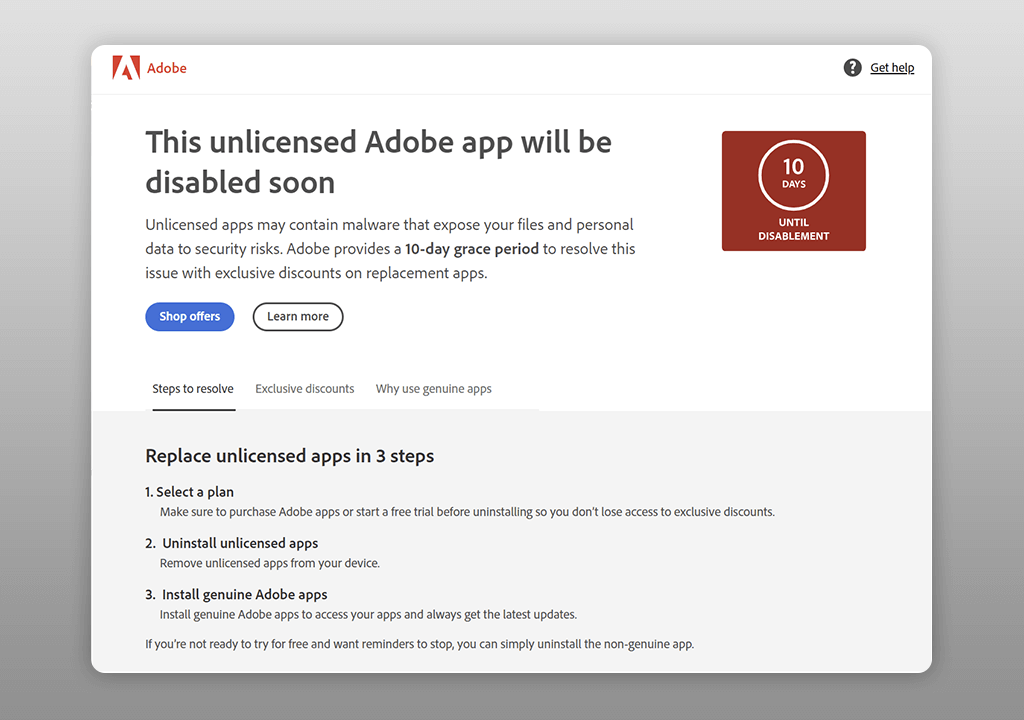This screenshot has height=720, width=1024.
Task: Click the Remove unlicensed apps from your device text
Action: click(x=270, y=563)
